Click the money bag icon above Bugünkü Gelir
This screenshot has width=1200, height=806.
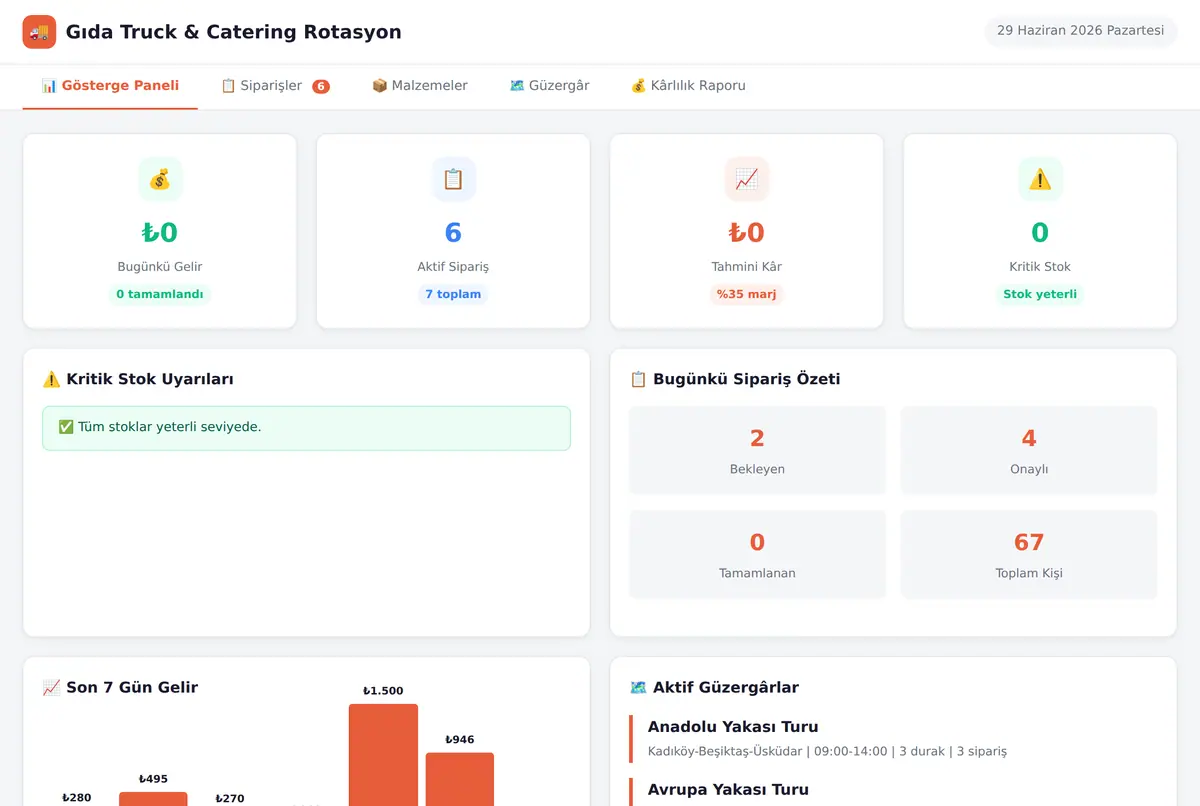(160, 179)
